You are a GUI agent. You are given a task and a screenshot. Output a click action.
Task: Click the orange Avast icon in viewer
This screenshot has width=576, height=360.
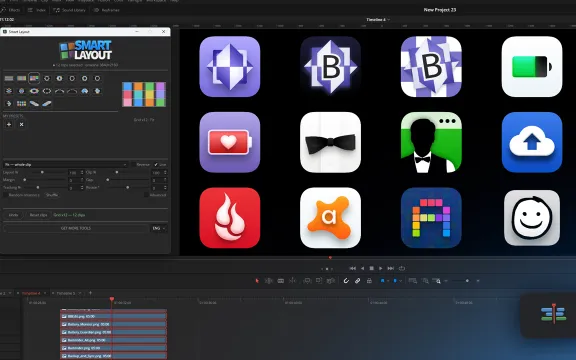(x=330, y=218)
